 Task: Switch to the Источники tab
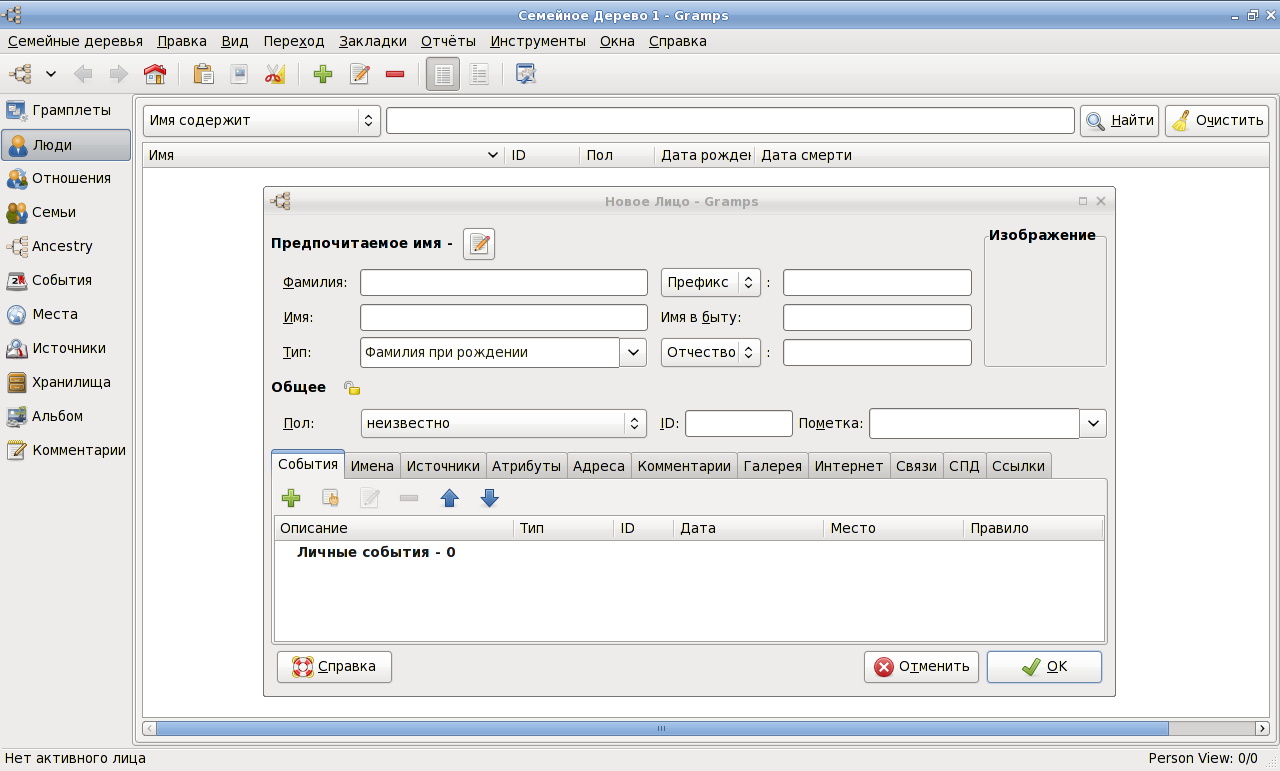(x=443, y=466)
